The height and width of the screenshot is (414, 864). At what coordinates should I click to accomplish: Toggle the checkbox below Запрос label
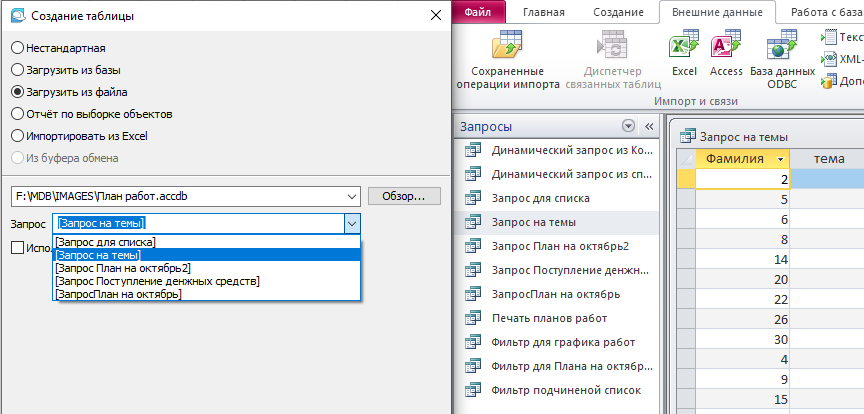tap(18, 248)
